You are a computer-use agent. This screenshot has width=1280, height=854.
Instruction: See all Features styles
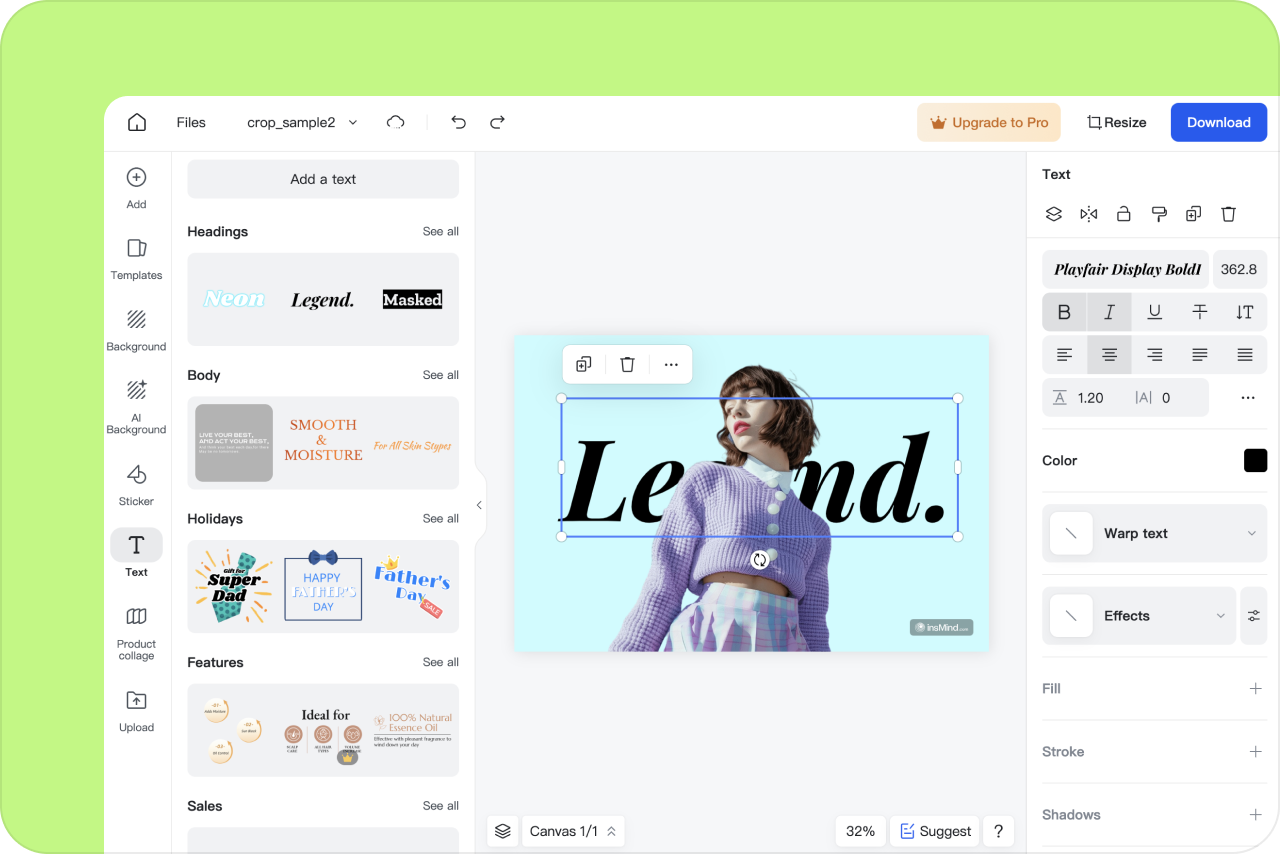tap(440, 662)
